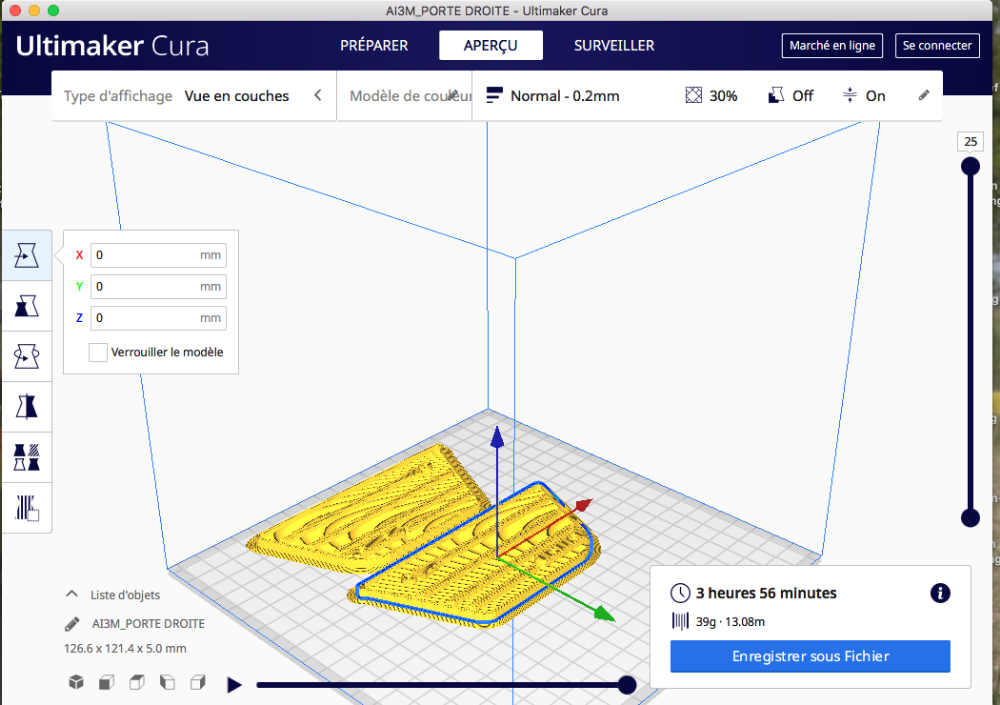Select the Rotate tool in the left toolbar
The image size is (1000, 705).
point(26,356)
